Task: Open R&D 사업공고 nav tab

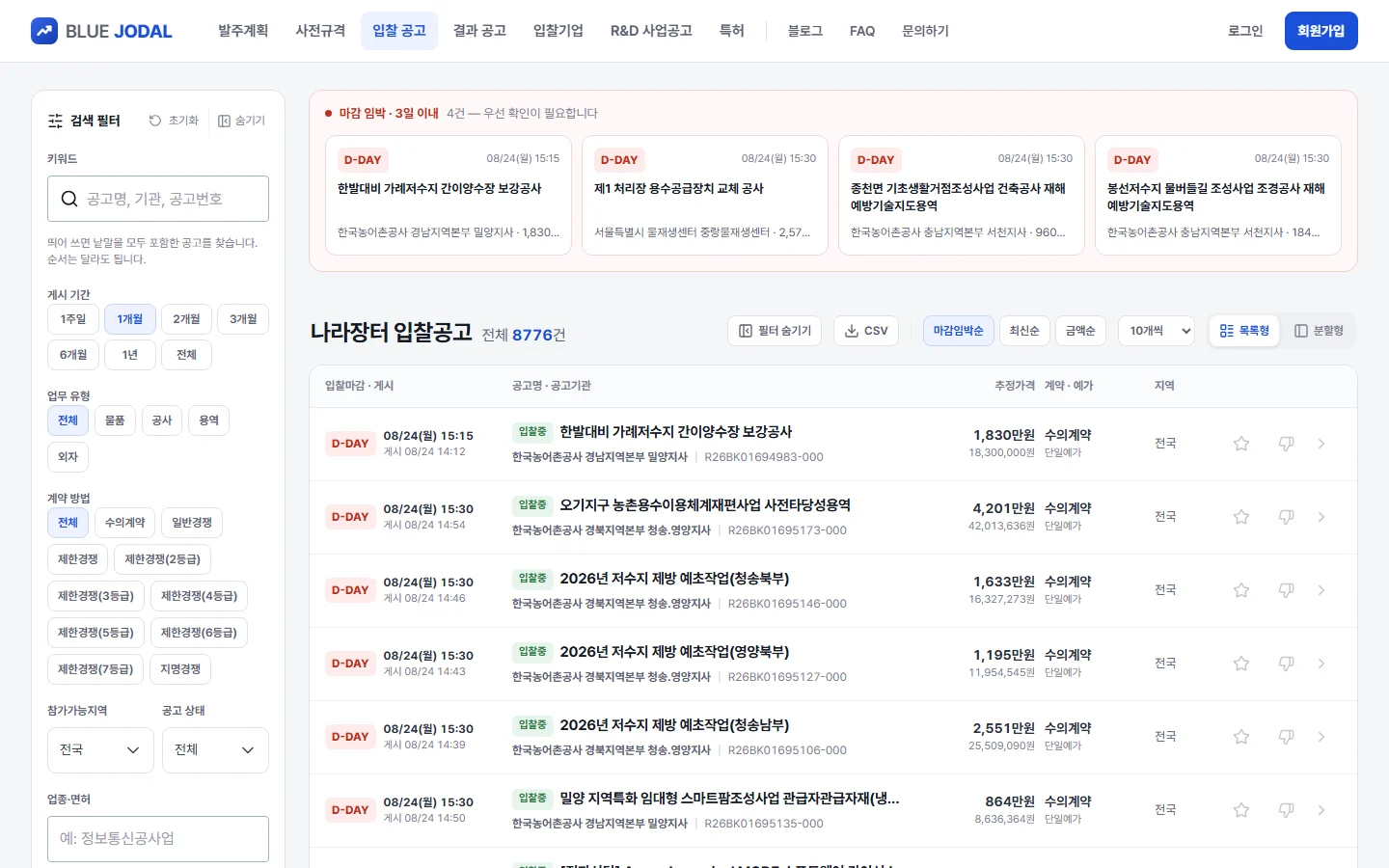Action: coord(651,31)
